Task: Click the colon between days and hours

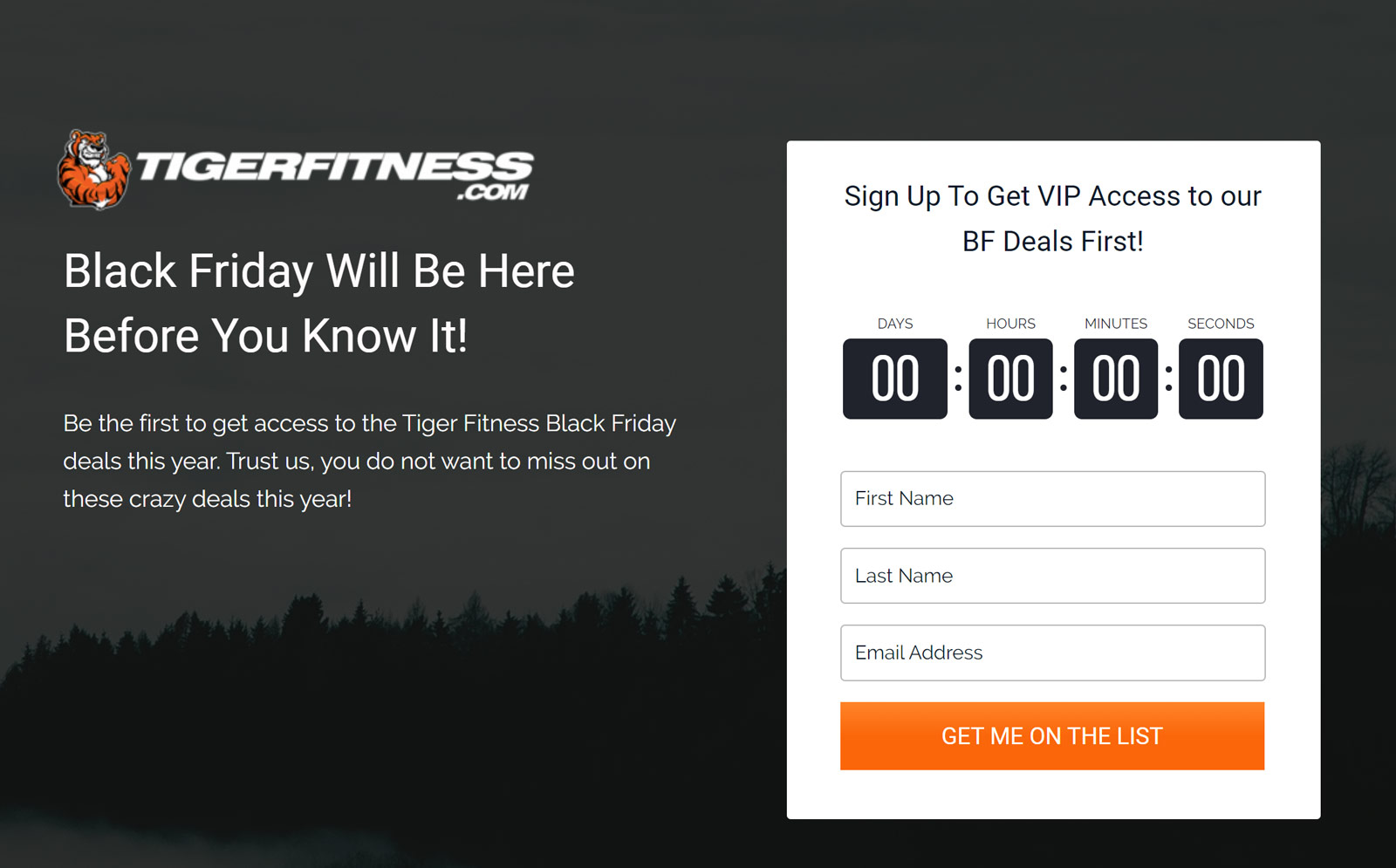Action: [958, 379]
